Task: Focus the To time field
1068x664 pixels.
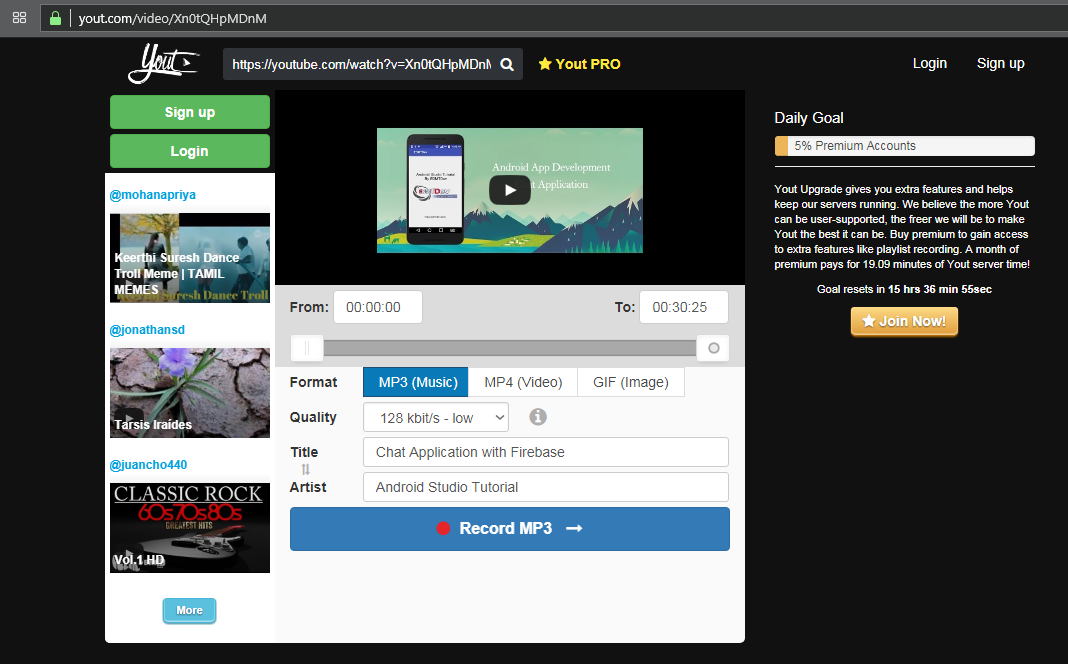Action: click(684, 307)
